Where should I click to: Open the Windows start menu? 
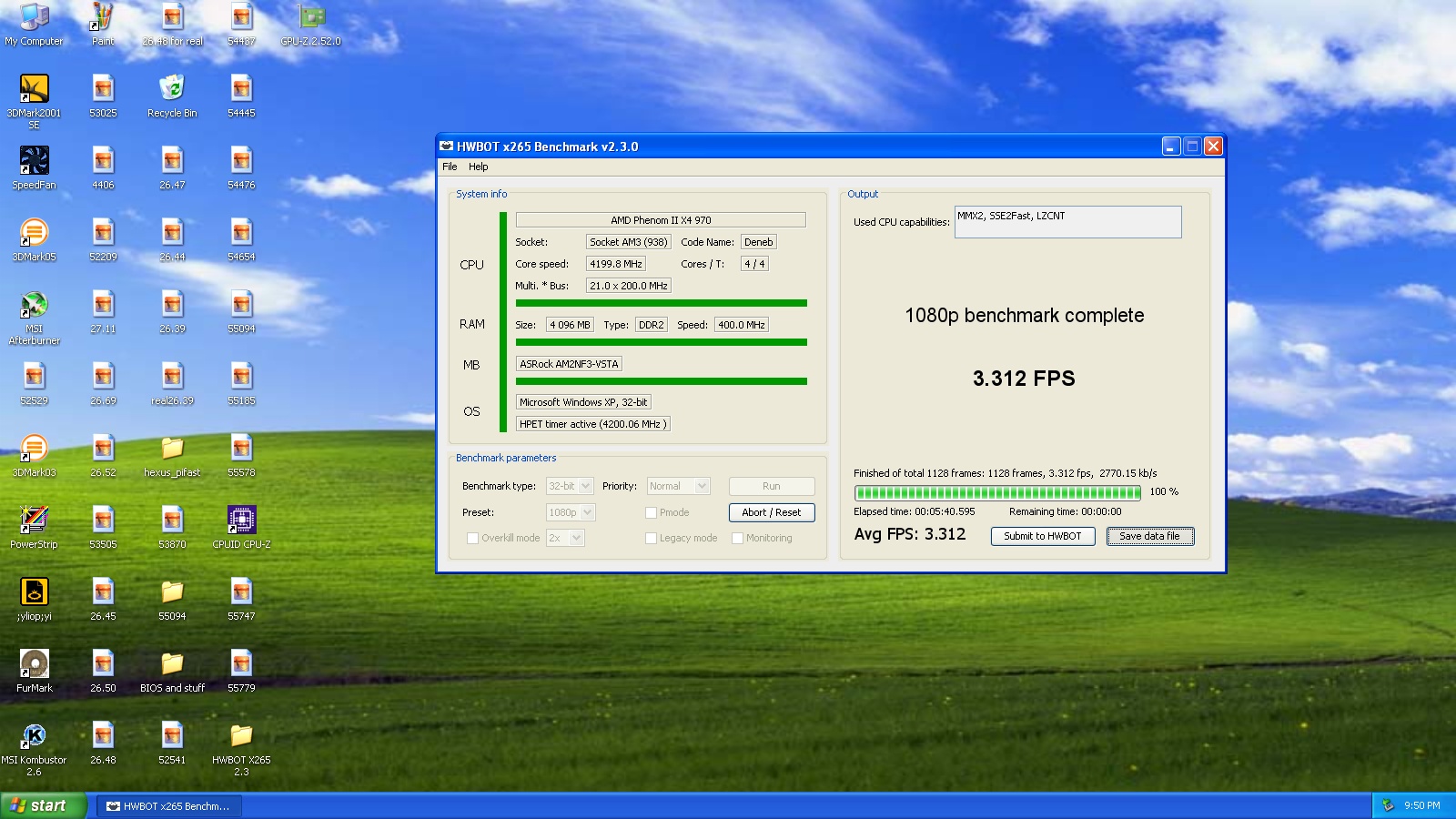pyautogui.click(x=43, y=805)
